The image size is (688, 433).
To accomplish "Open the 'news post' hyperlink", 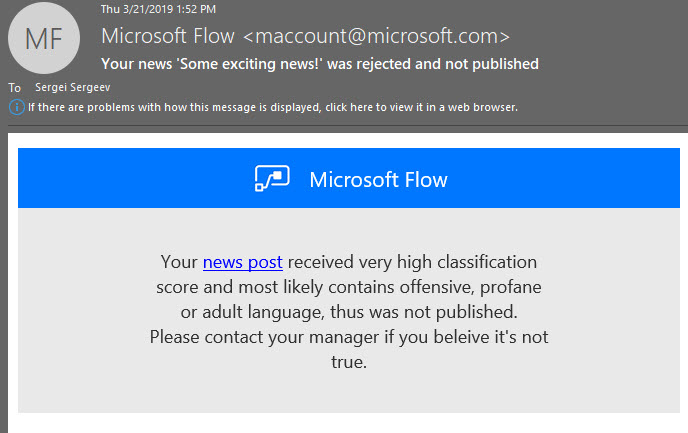I will pos(242,262).
